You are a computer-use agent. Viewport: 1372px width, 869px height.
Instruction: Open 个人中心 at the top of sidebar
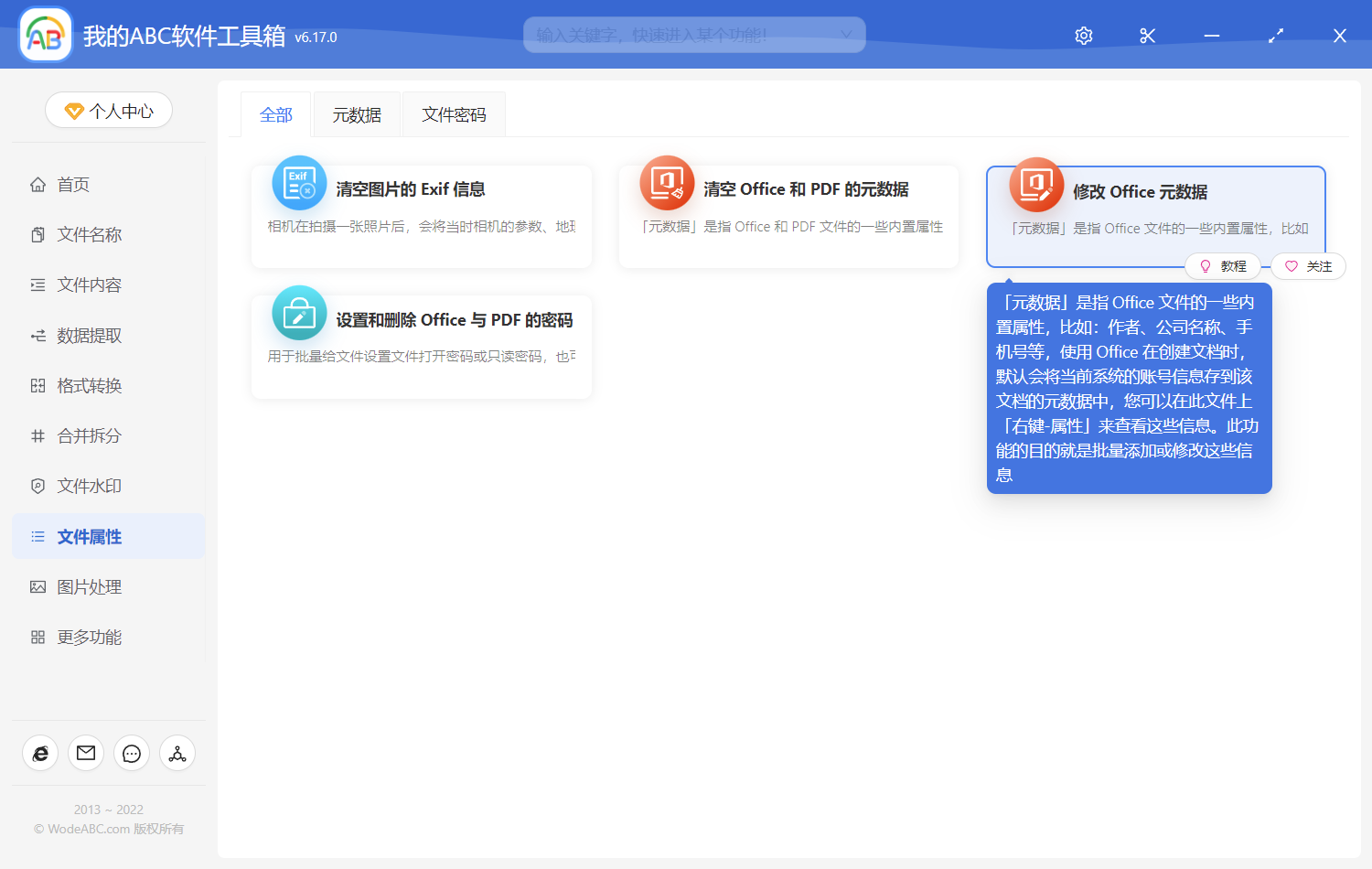pyautogui.click(x=108, y=110)
